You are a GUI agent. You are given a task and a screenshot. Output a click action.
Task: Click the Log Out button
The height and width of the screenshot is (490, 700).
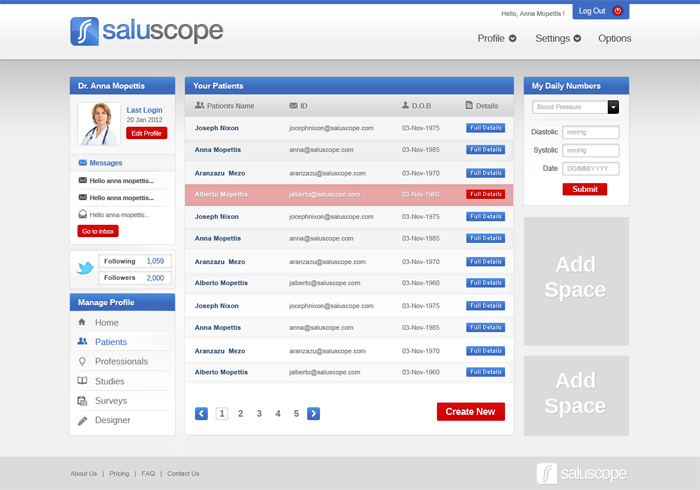601,11
